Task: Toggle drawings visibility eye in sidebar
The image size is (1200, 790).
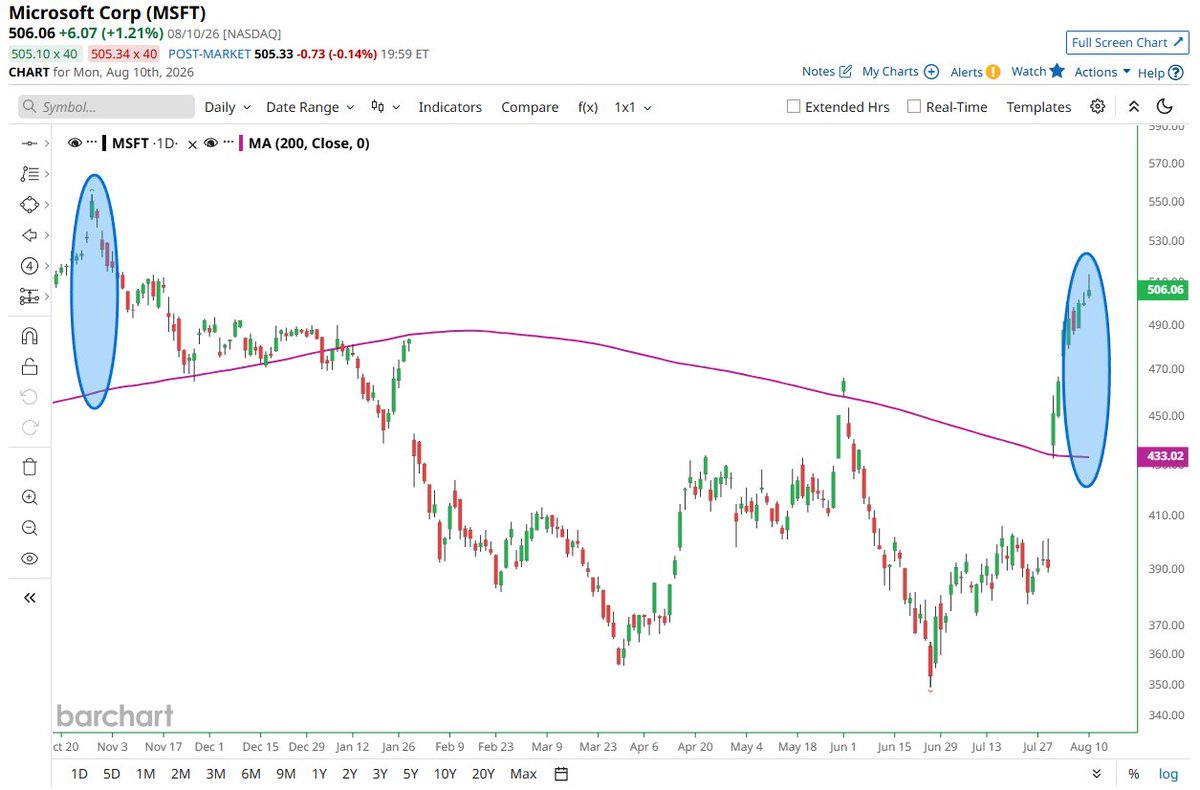Action: coord(29,559)
